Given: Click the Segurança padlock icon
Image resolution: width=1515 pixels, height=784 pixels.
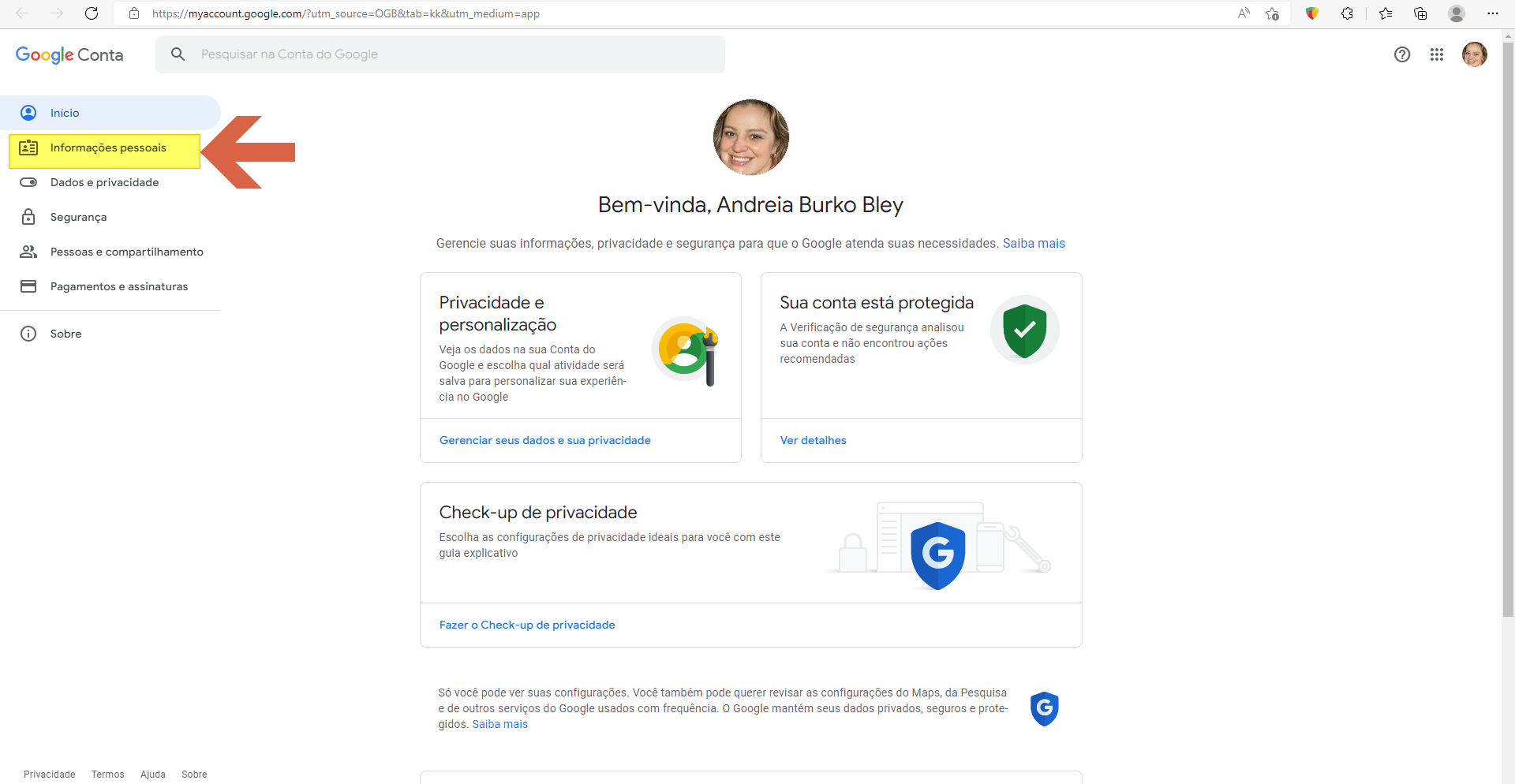Looking at the screenshot, I should click(x=28, y=217).
